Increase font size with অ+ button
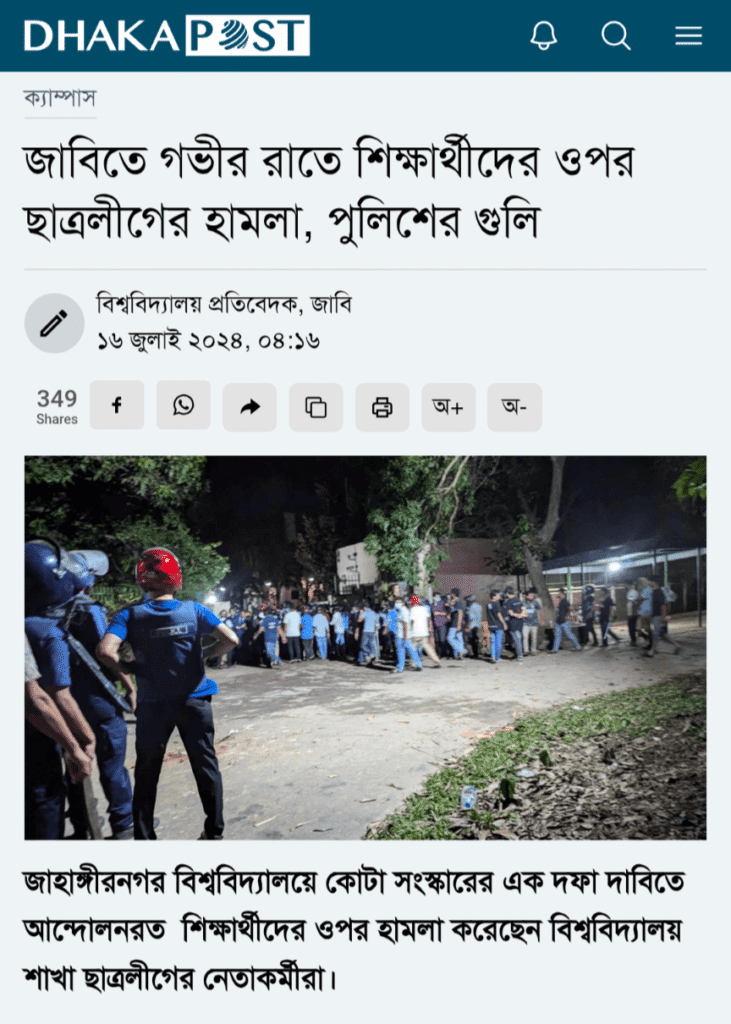The height and width of the screenshot is (1024, 731). click(448, 407)
